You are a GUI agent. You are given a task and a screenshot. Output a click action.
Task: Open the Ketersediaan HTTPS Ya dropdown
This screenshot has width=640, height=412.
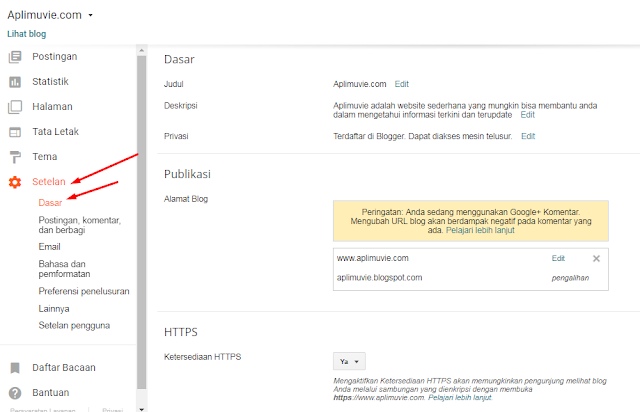(x=349, y=361)
